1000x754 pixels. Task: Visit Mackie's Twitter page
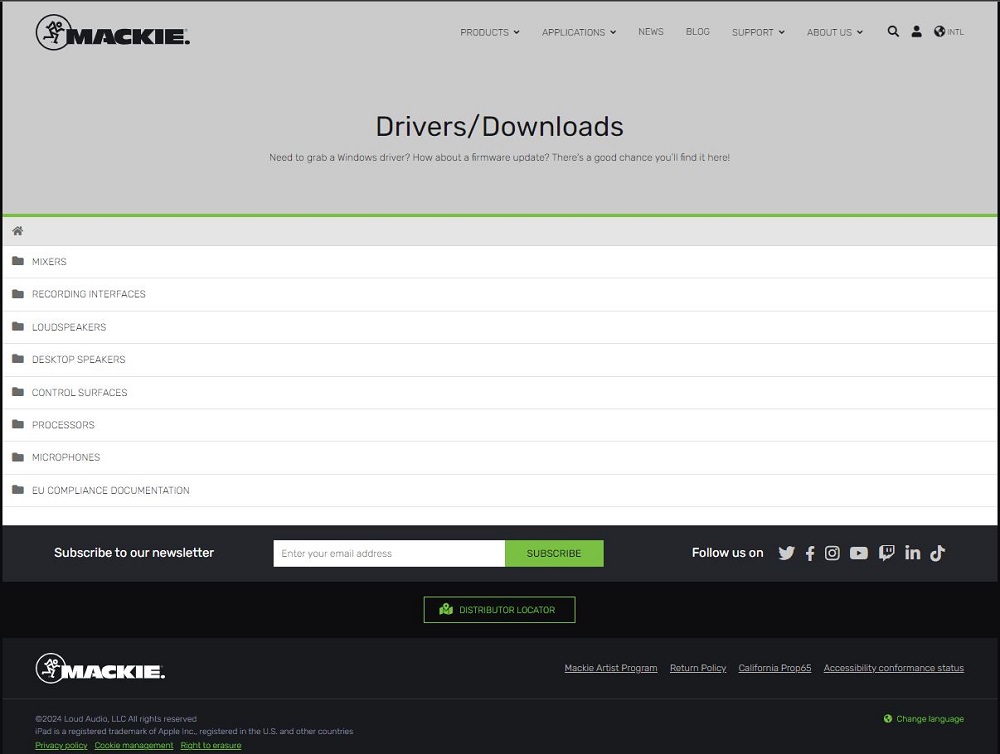point(786,553)
